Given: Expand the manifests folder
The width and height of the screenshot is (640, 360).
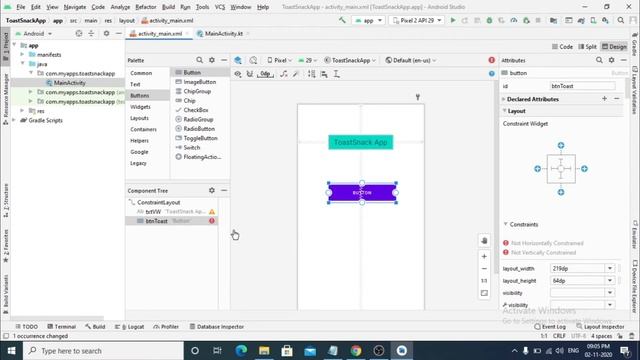Looking at the screenshot, I should 22,54.
